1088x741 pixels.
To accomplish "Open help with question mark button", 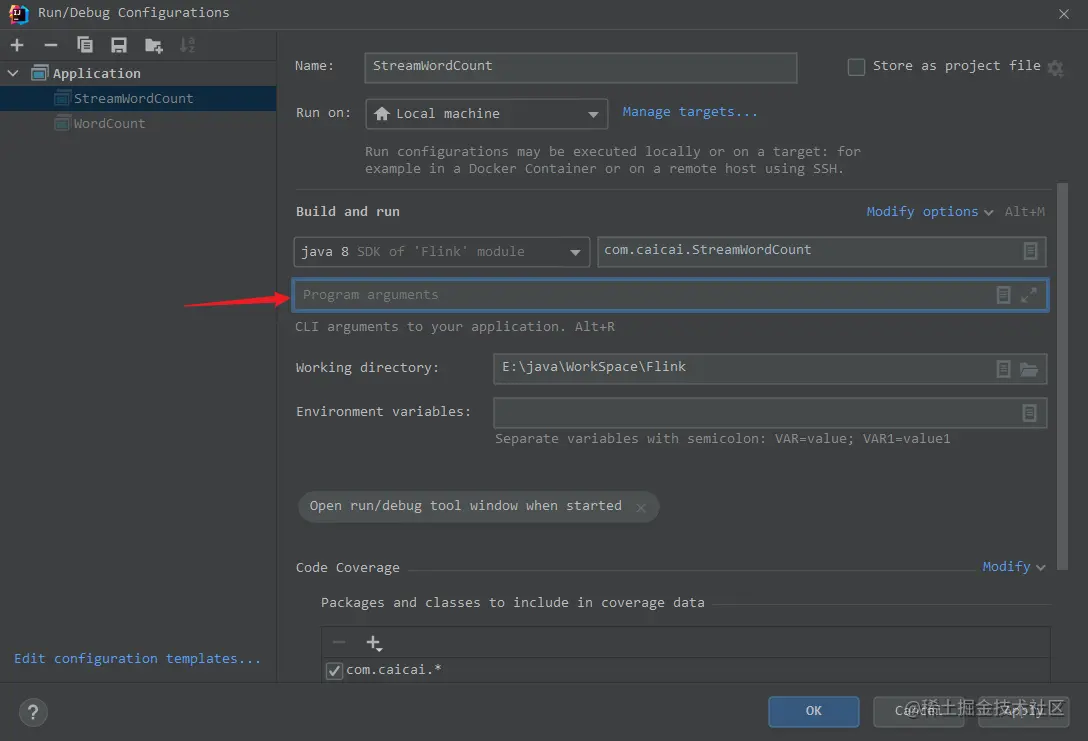I will pyautogui.click(x=33, y=713).
